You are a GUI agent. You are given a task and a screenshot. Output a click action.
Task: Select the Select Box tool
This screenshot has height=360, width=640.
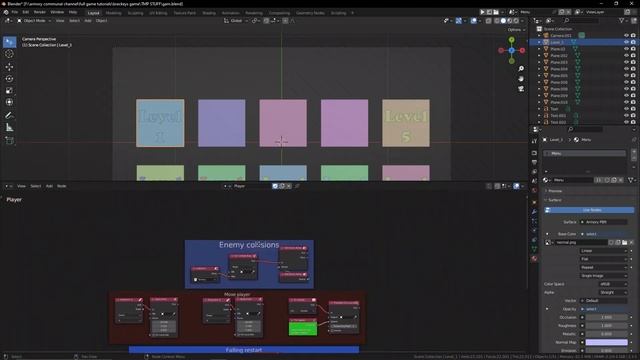pyautogui.click(x=9, y=42)
